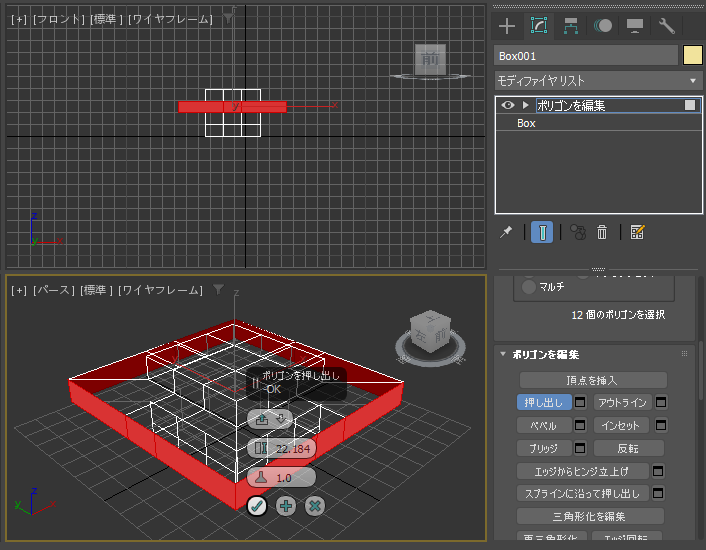The image size is (706, 550).
Task: Click the caddy pause handle icon
Action: point(255,383)
